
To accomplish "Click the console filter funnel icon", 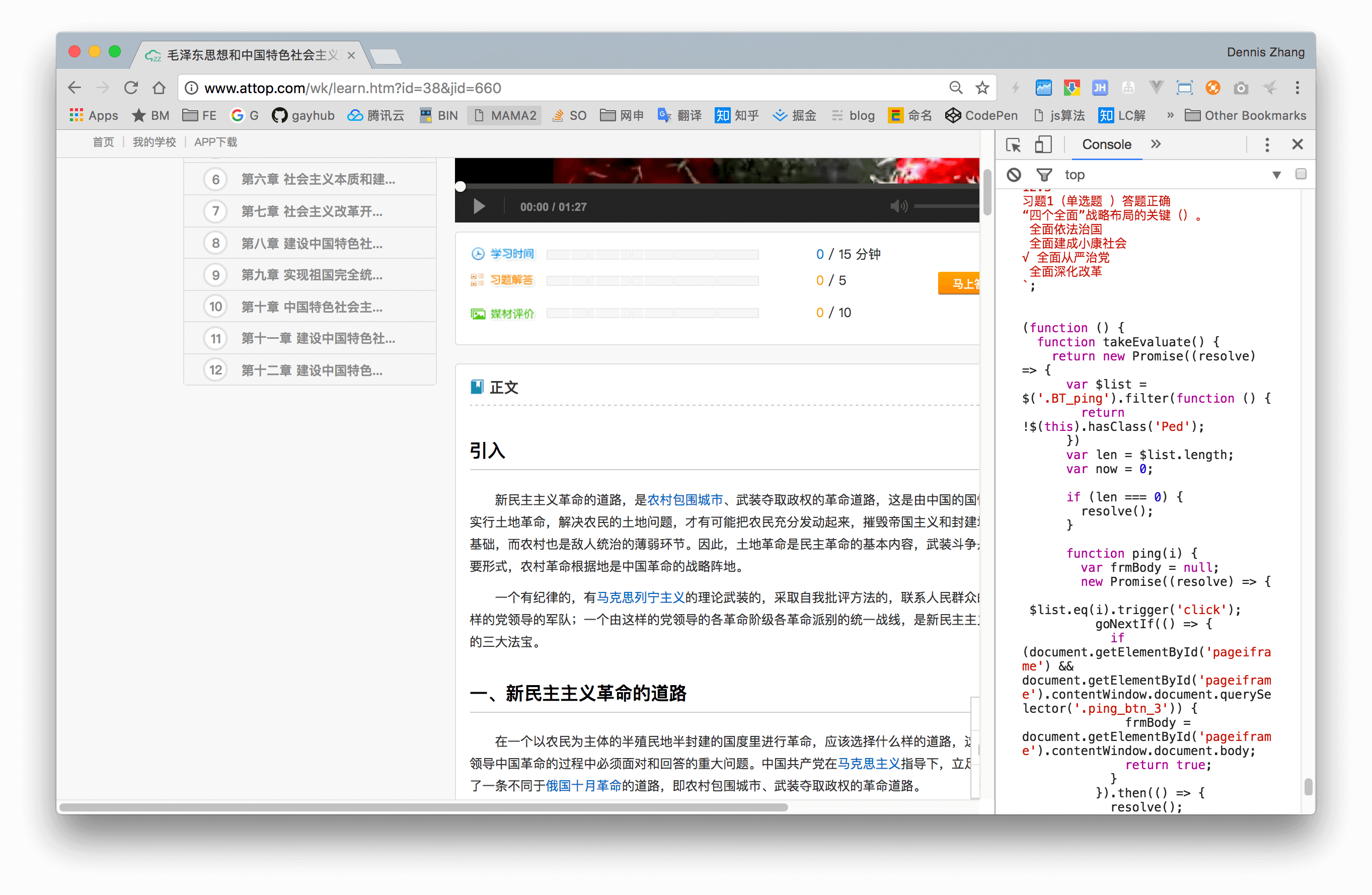I will coord(1044,175).
